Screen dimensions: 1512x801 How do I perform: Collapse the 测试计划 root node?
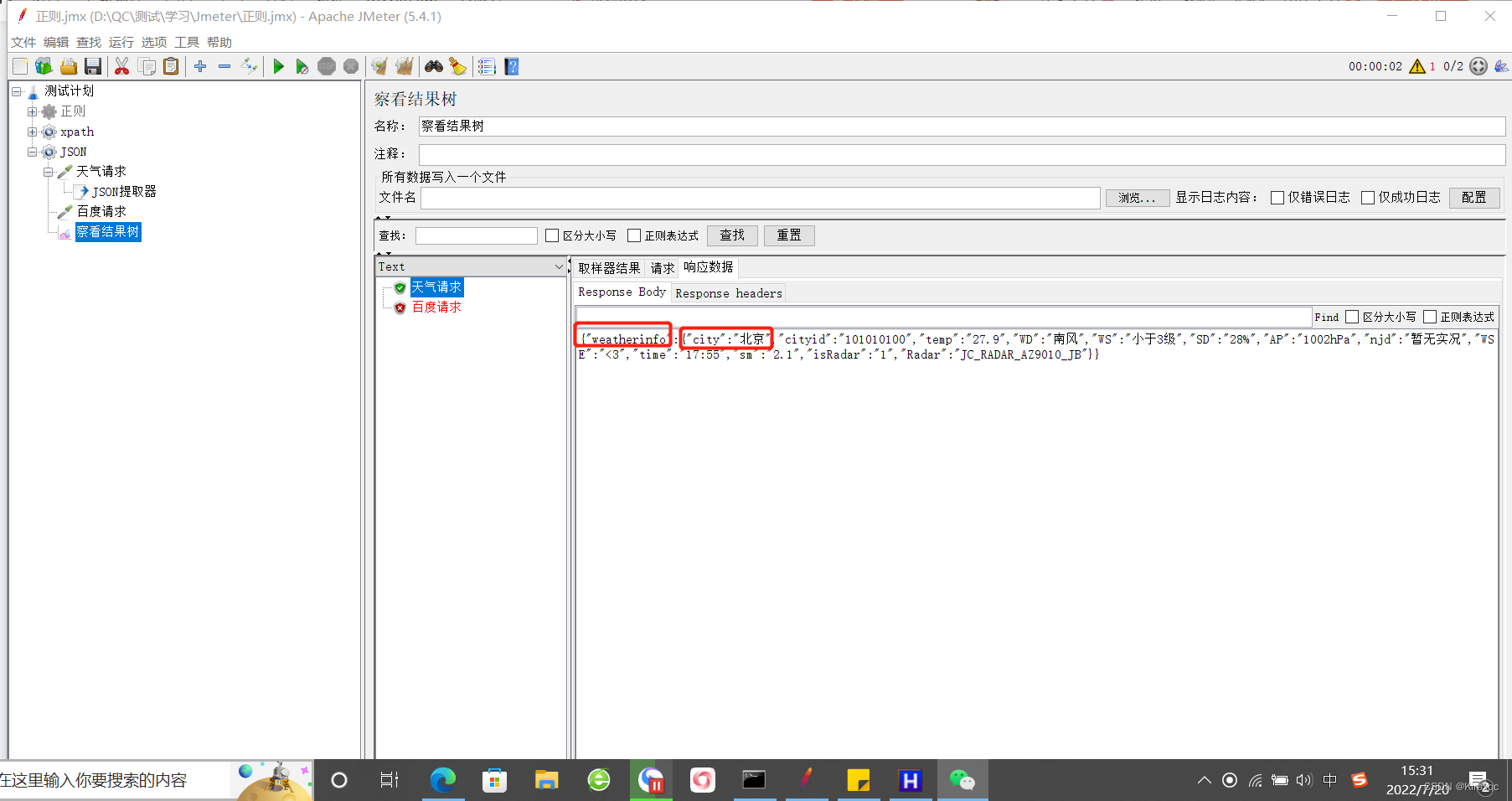point(16,91)
